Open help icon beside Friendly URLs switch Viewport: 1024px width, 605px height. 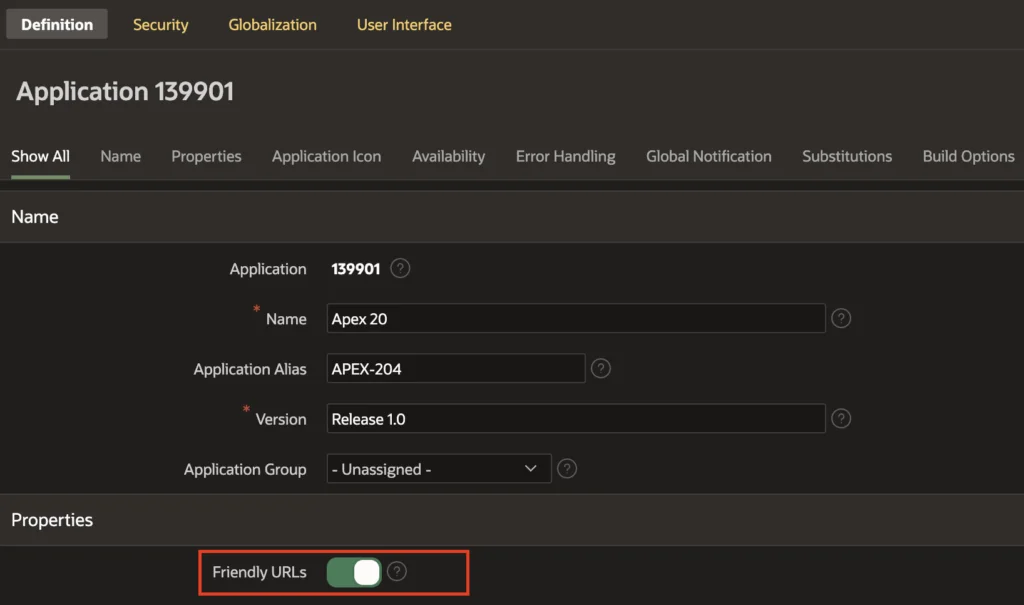[x=396, y=572]
